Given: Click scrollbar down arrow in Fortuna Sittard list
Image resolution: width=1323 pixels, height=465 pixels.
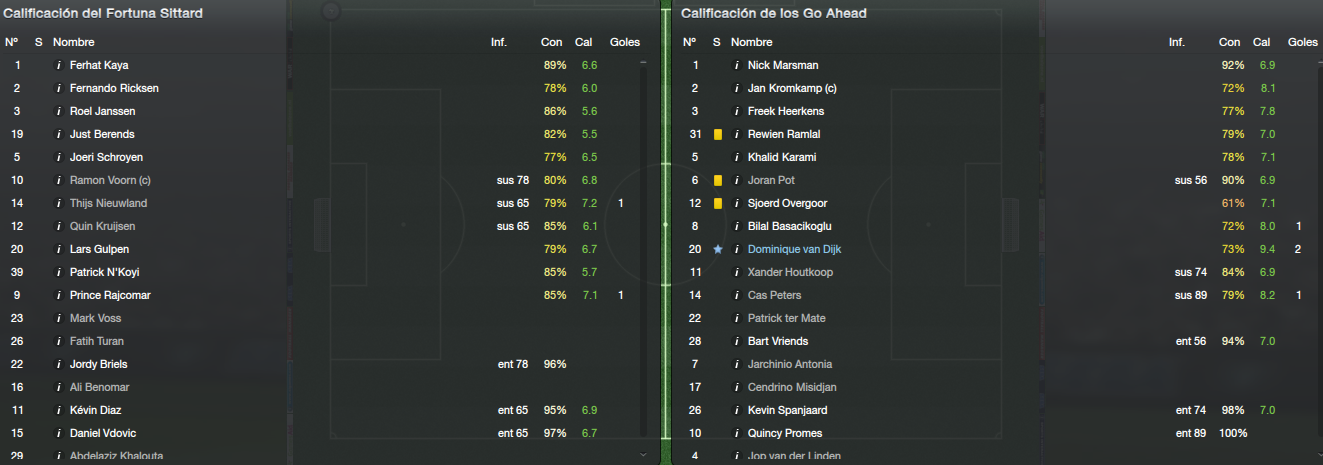Looking at the screenshot, I should point(643,454).
